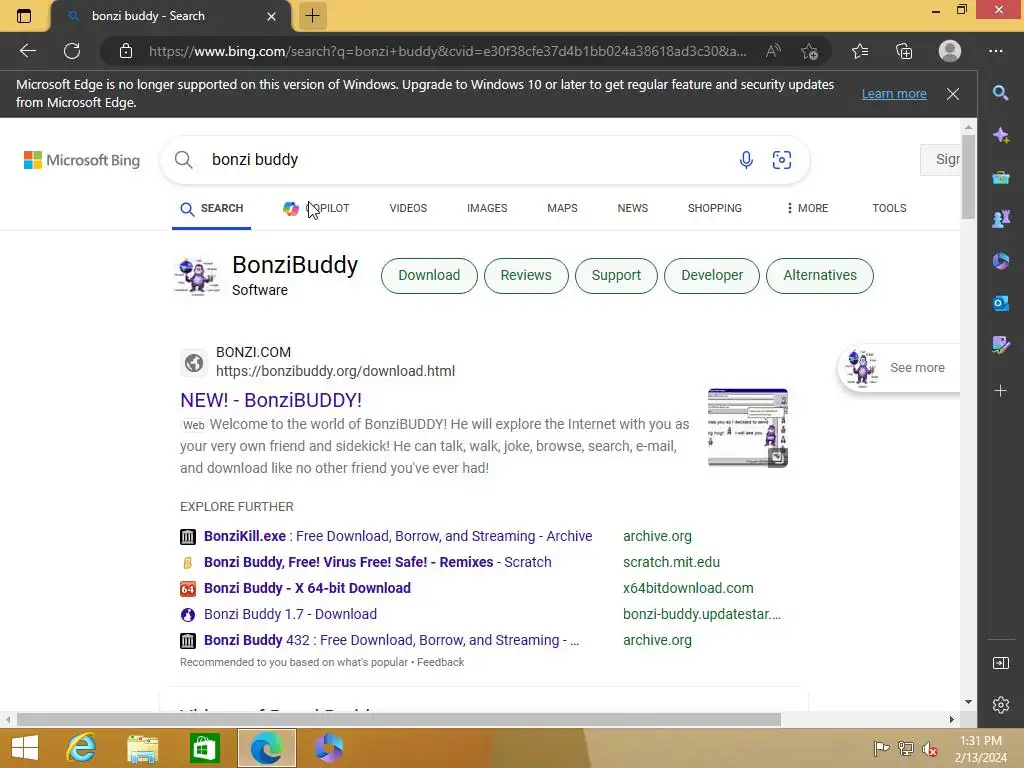This screenshot has width=1024, height=768.
Task: Open Designer icon in sidebar
Action: [1000, 345]
